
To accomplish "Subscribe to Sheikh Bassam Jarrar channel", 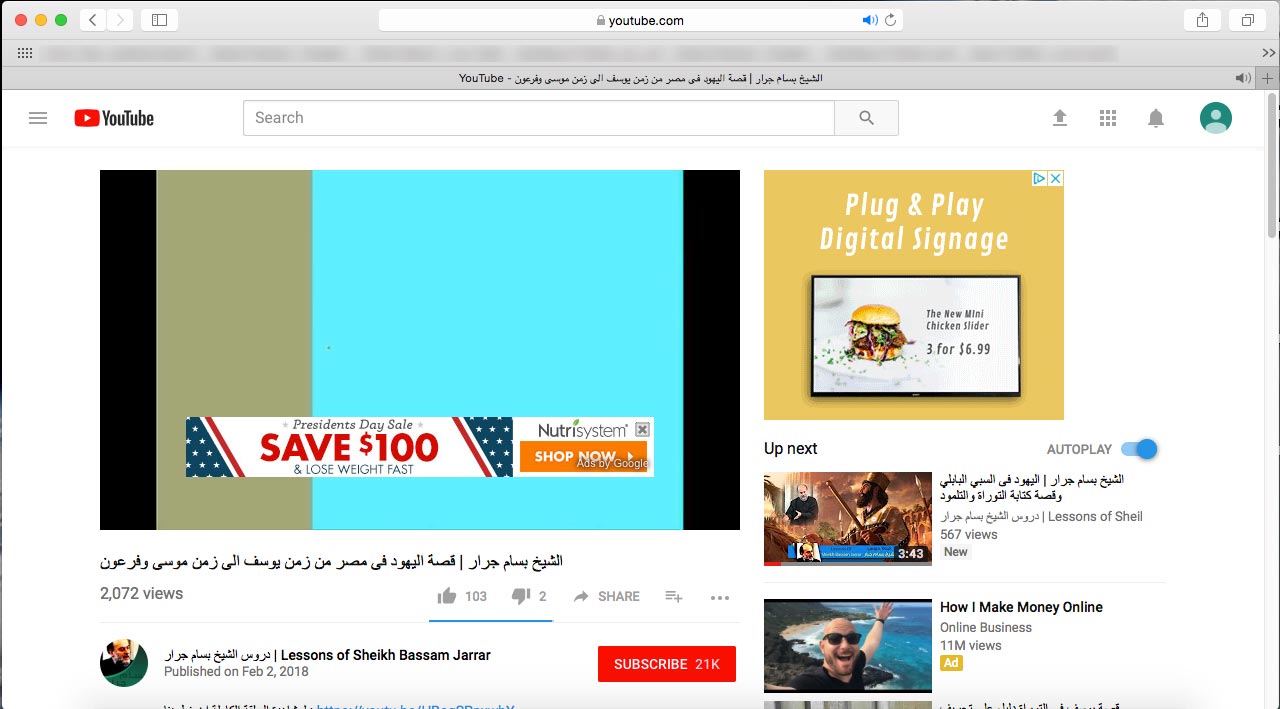I will [x=666, y=664].
